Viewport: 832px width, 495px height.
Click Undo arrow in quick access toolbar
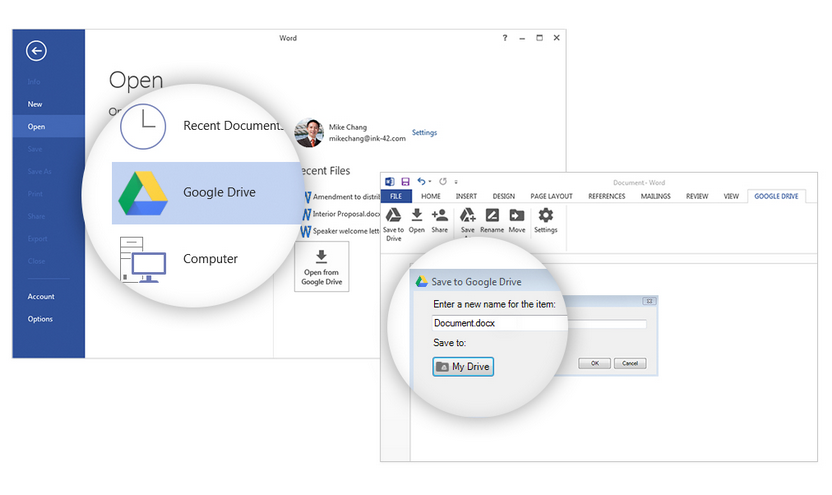tap(421, 181)
